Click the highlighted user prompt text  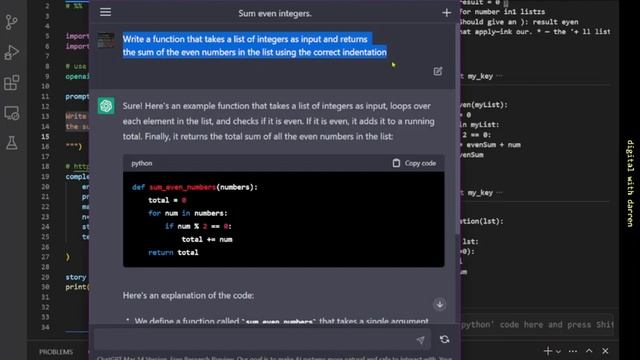tap(255, 46)
